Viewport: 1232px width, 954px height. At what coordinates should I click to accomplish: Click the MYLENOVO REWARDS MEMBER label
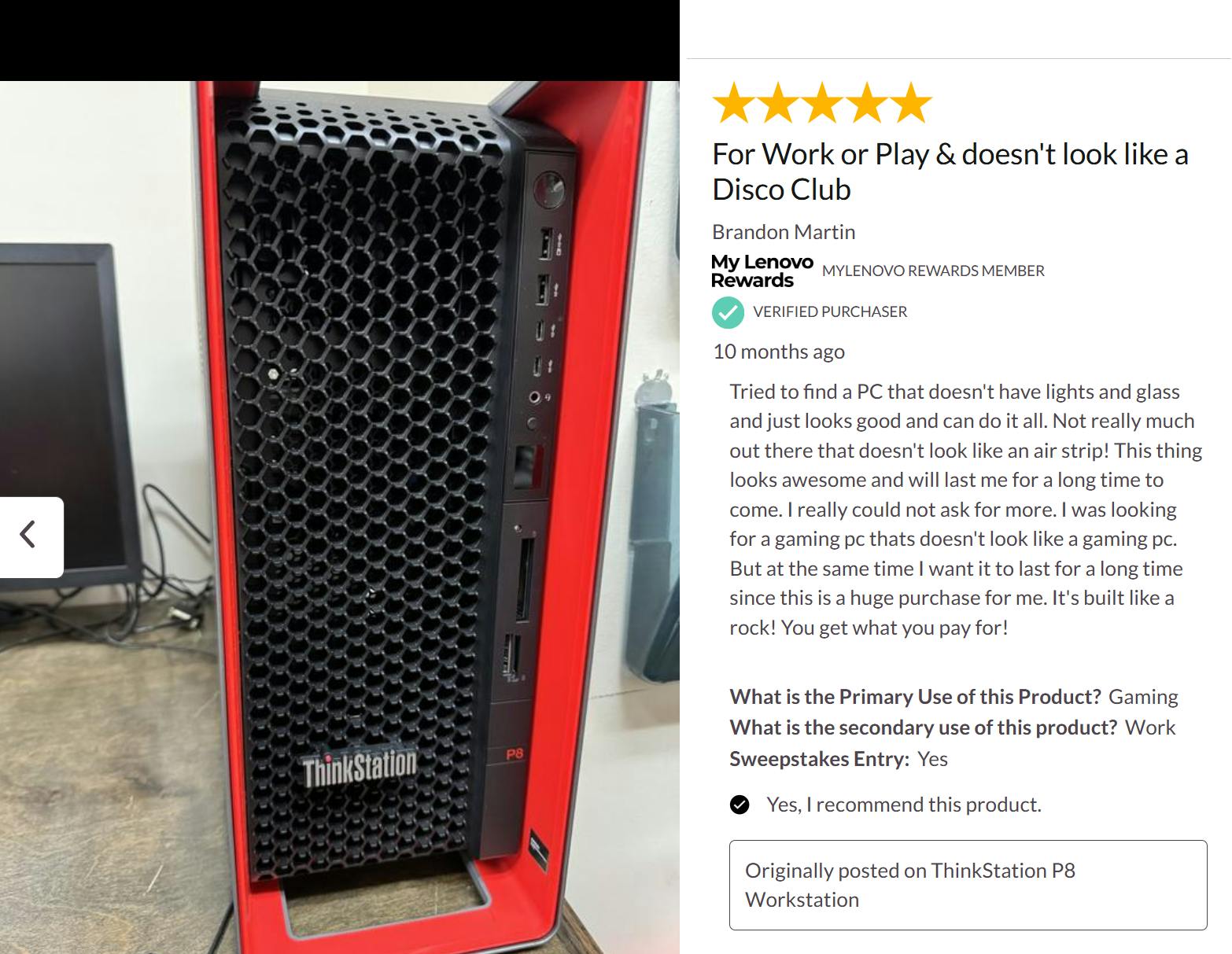(933, 271)
